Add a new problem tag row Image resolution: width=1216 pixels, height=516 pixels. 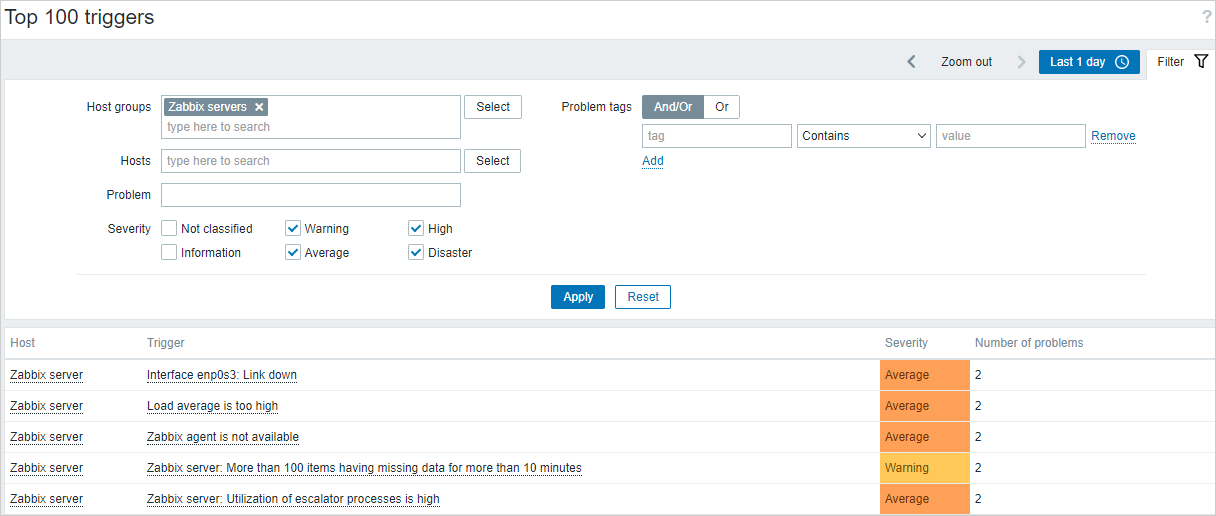coord(653,161)
